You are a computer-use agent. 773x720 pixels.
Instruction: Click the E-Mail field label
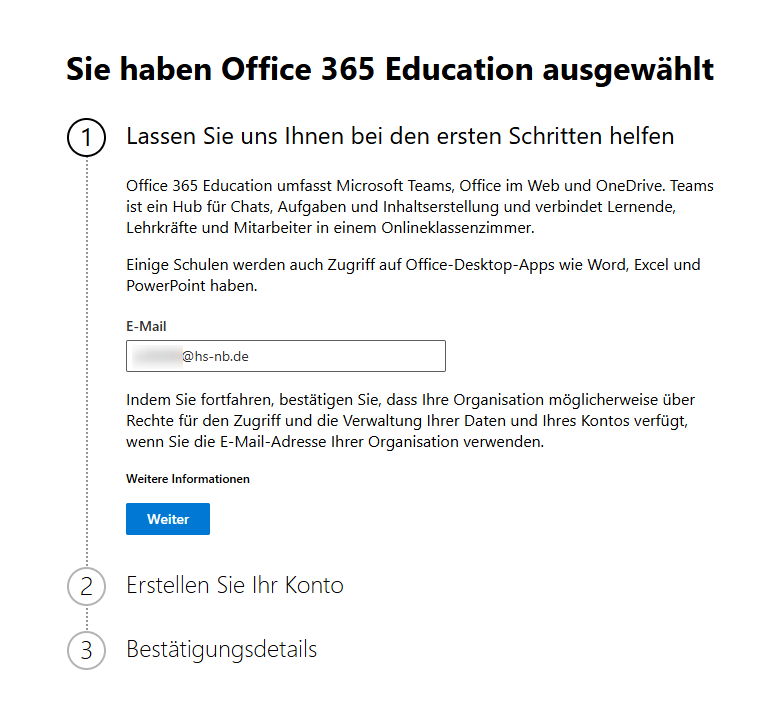pos(146,327)
